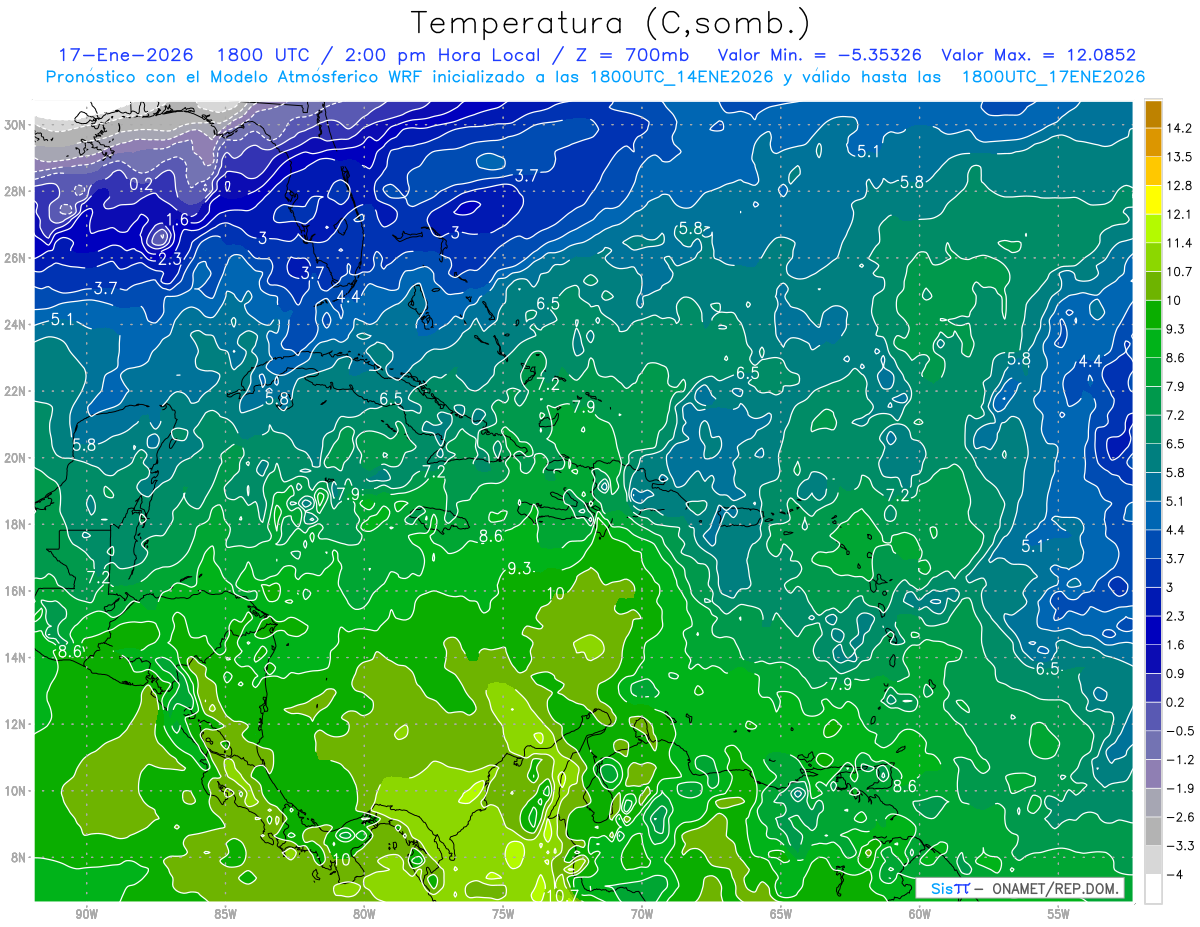Image resolution: width=1200 pixels, height=927 pixels.
Task: Click the 0.2 contour label on the map
Action: point(142,185)
